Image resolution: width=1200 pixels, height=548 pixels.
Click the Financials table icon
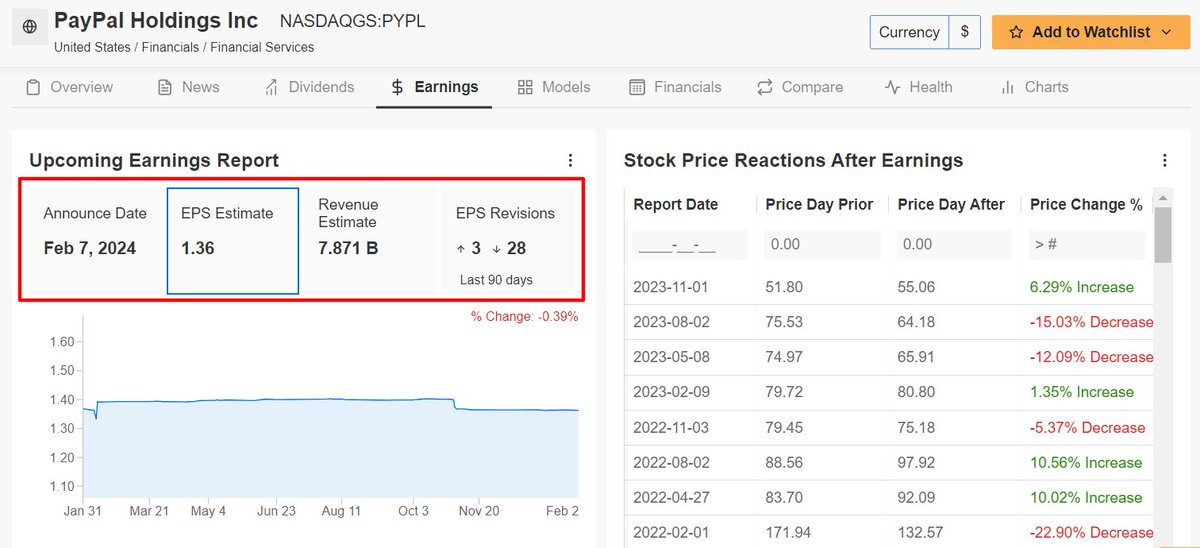click(x=637, y=87)
